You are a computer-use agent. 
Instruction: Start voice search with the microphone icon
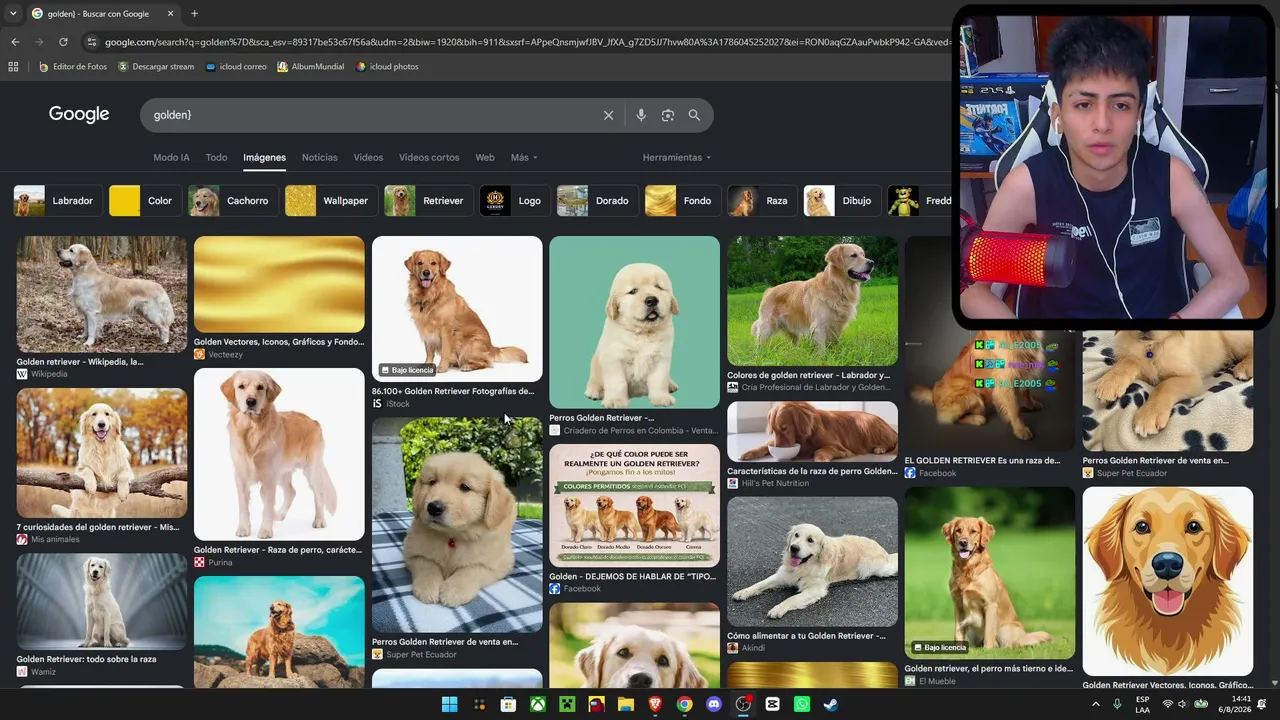[641, 115]
